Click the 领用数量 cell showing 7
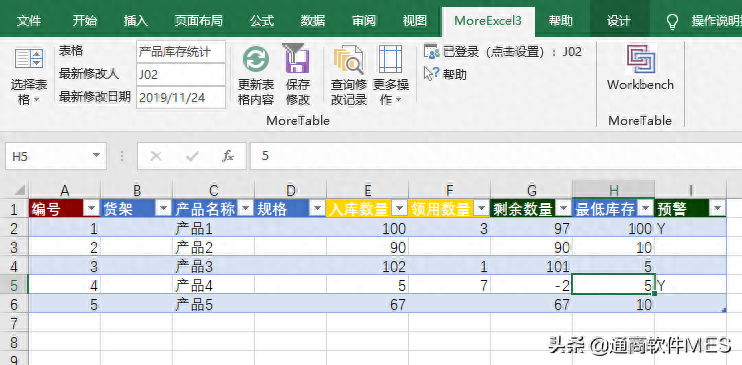Screen dimensions: 742x365 [x=450, y=285]
